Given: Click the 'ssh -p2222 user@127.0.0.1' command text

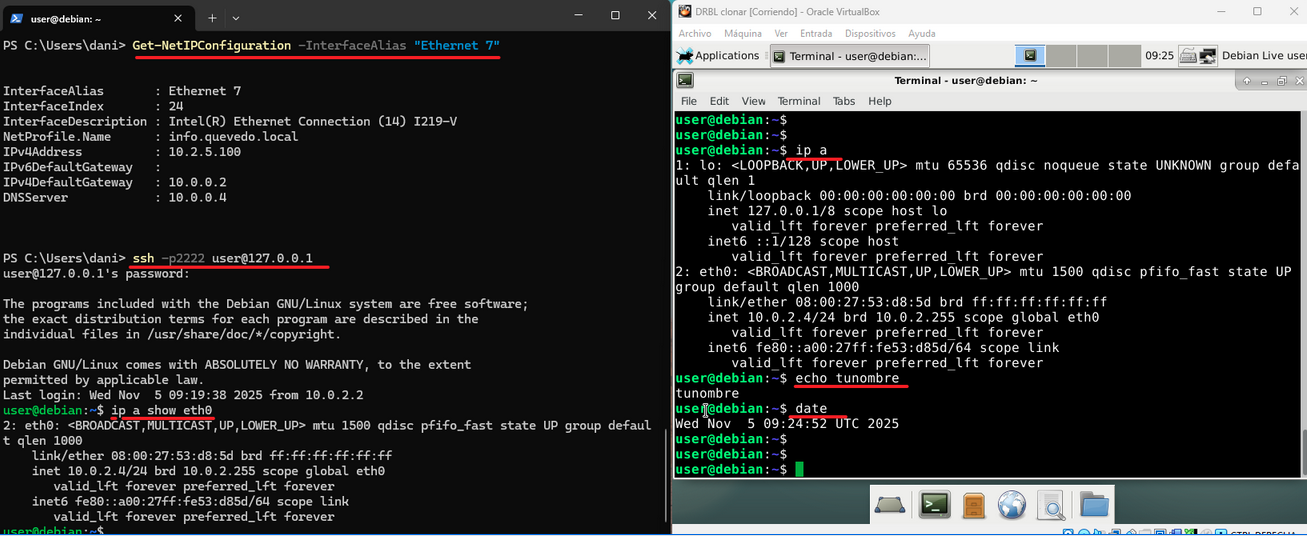Looking at the screenshot, I should click(222, 258).
